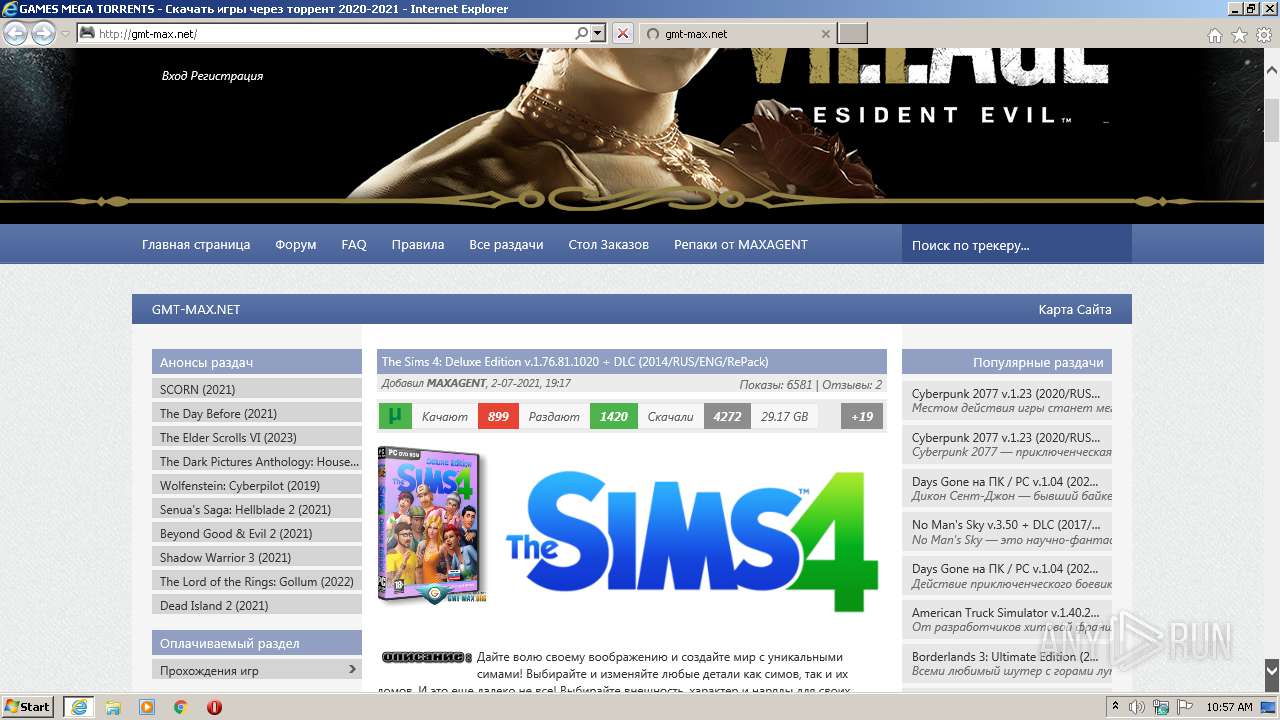Viewport: 1280px width, 720px height.
Task: Click the Action Center flag tray icon
Action: point(1184,707)
